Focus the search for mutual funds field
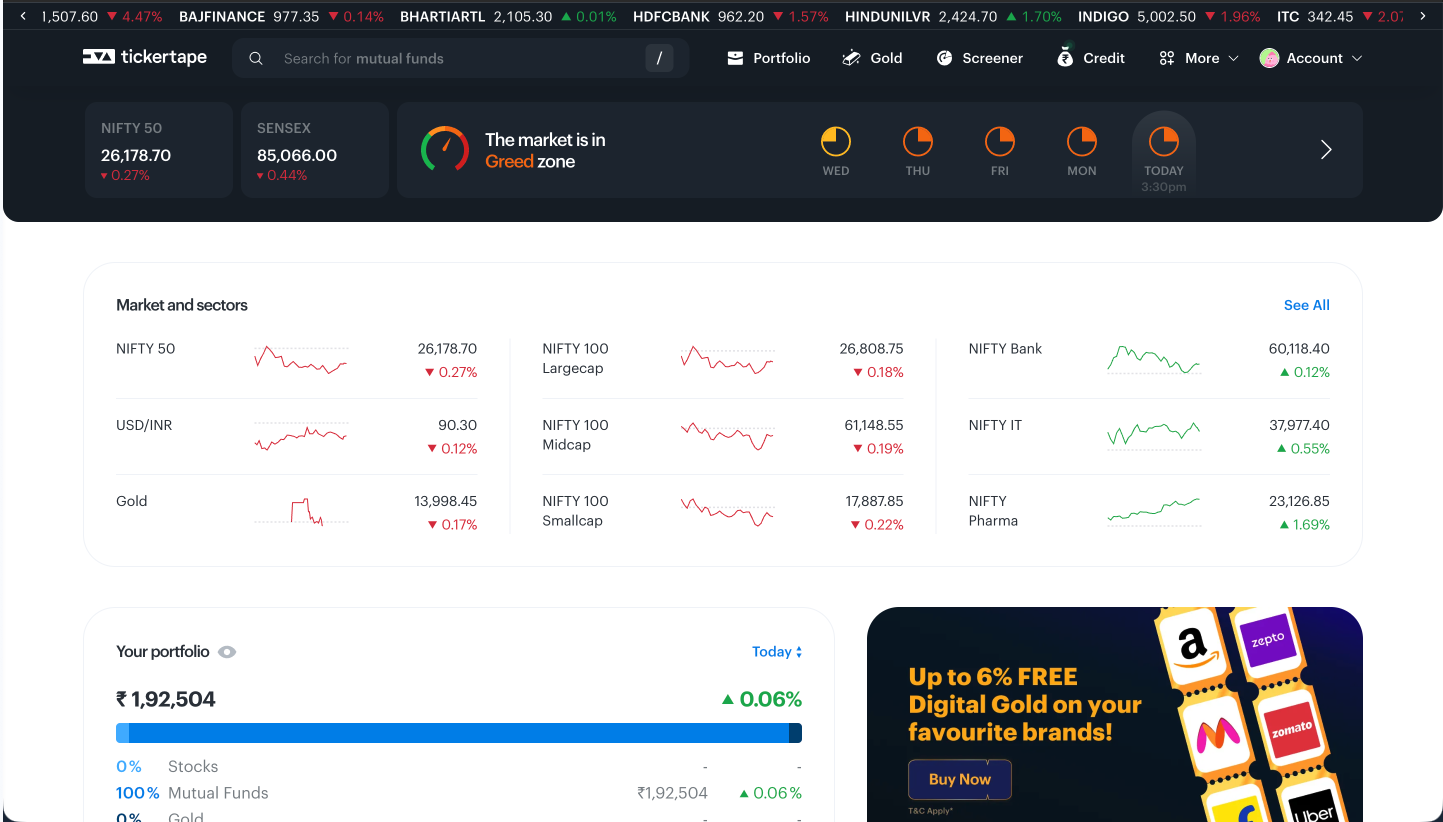 (460, 59)
